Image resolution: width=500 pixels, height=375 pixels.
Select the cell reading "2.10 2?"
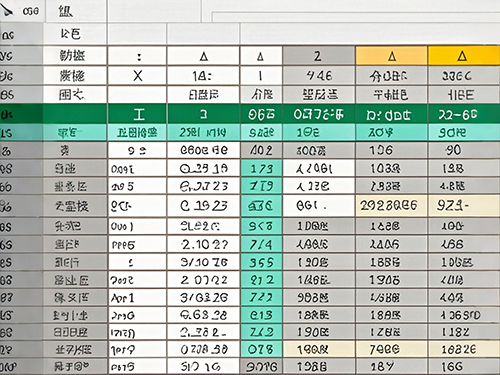(x=203, y=245)
